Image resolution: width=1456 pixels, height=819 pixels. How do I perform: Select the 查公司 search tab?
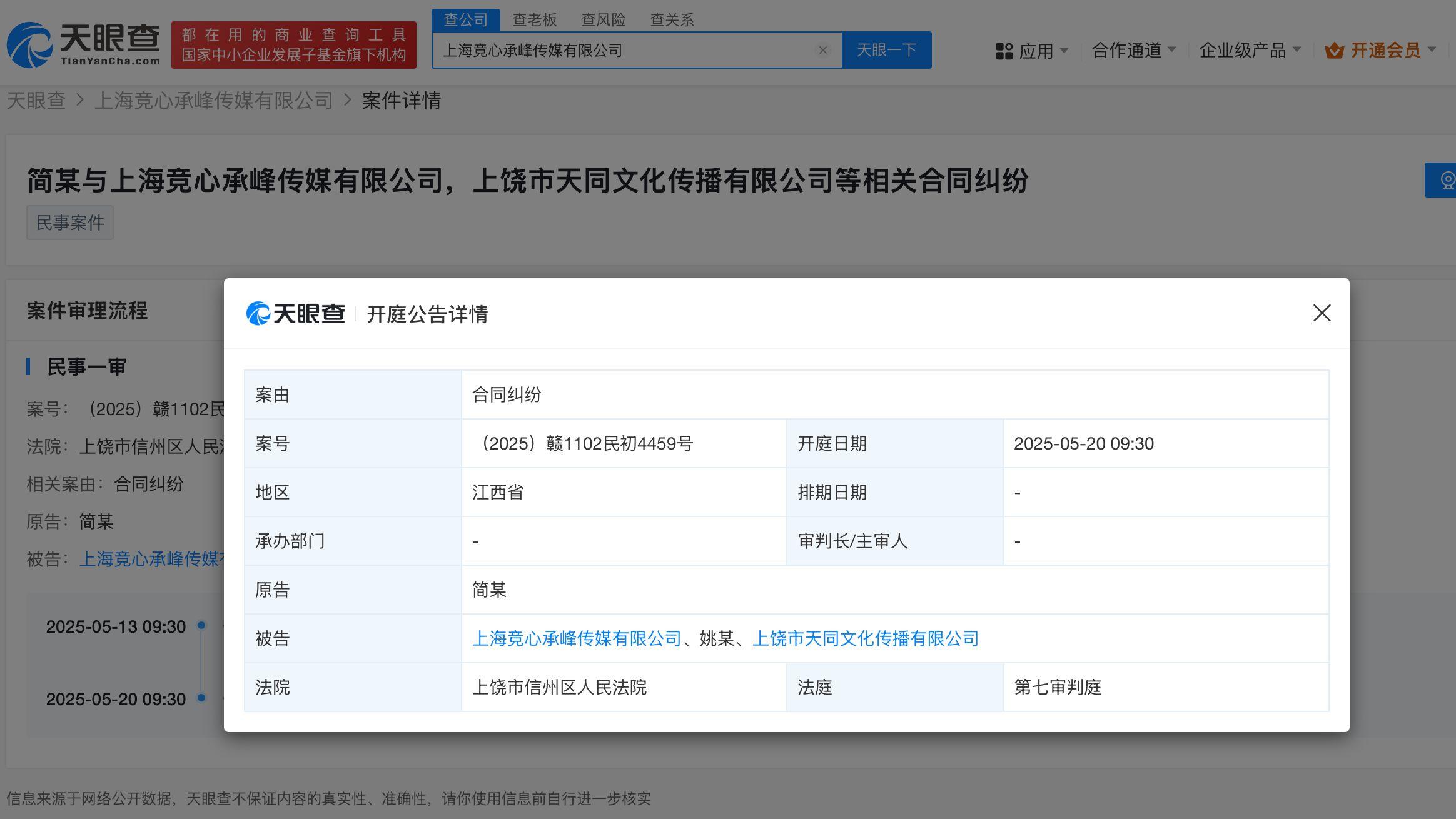click(x=466, y=20)
